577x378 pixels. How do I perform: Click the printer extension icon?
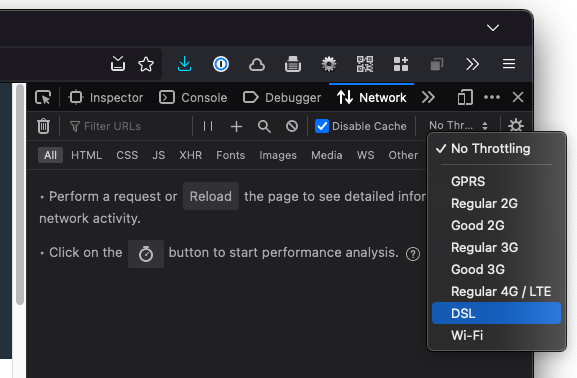coord(293,64)
